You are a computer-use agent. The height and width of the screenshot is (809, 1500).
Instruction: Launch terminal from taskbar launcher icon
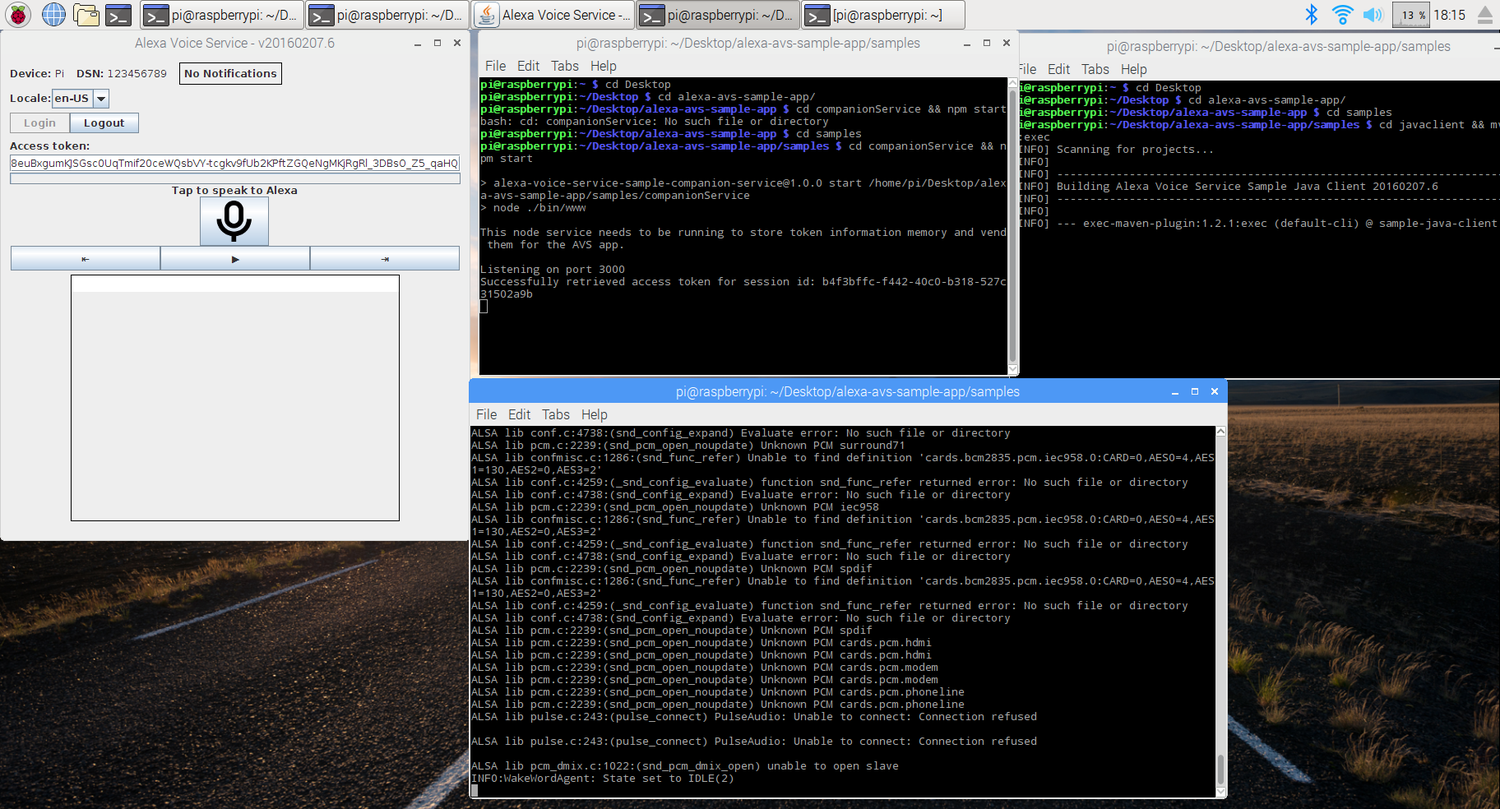(119, 15)
